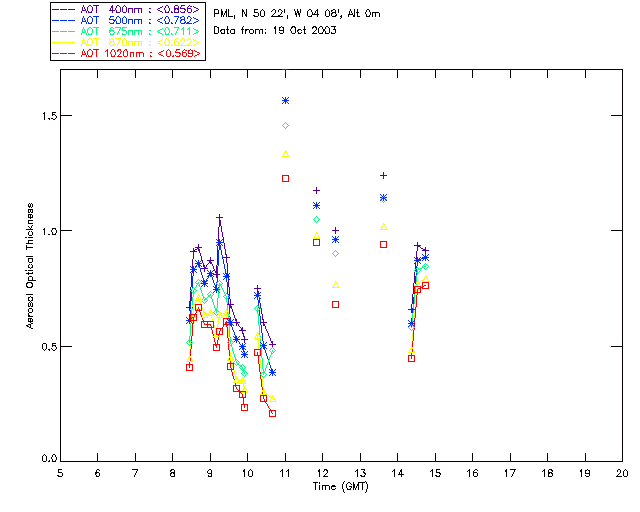
Task: Click the x-axis tick label 19
Action: click(585, 474)
